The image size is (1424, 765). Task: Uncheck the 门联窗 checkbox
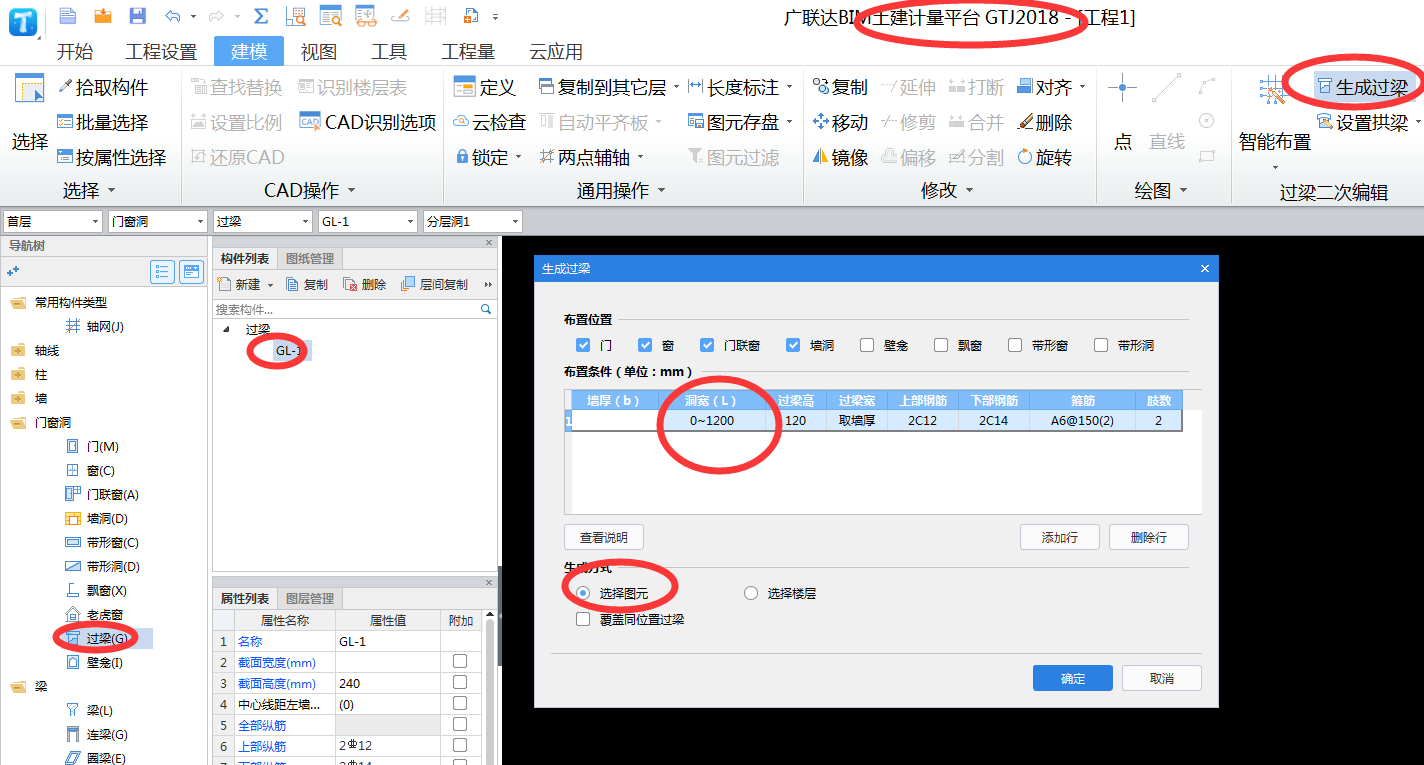click(x=708, y=345)
